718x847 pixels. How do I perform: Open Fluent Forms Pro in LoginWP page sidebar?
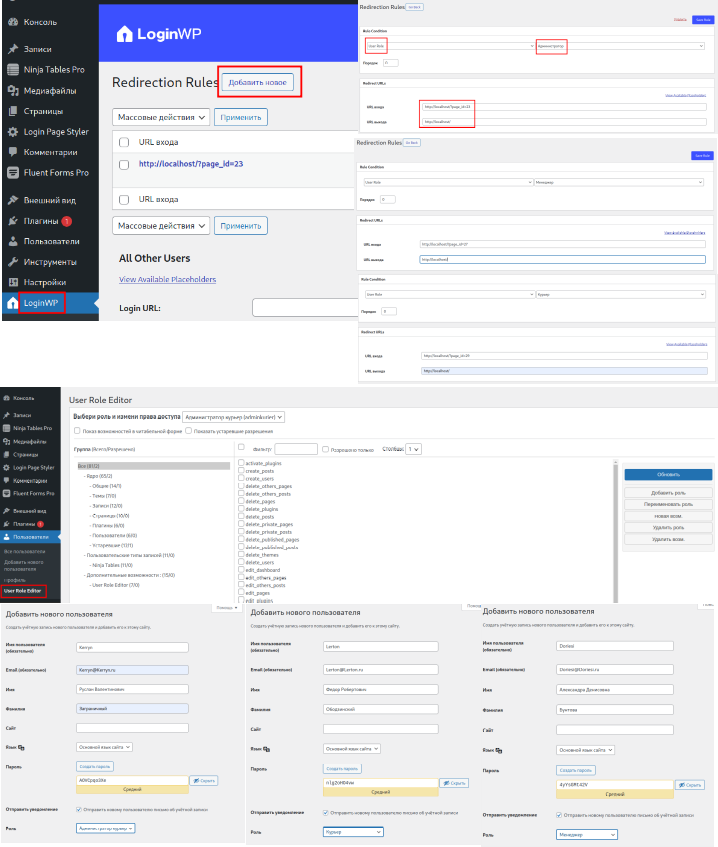tap(56, 173)
